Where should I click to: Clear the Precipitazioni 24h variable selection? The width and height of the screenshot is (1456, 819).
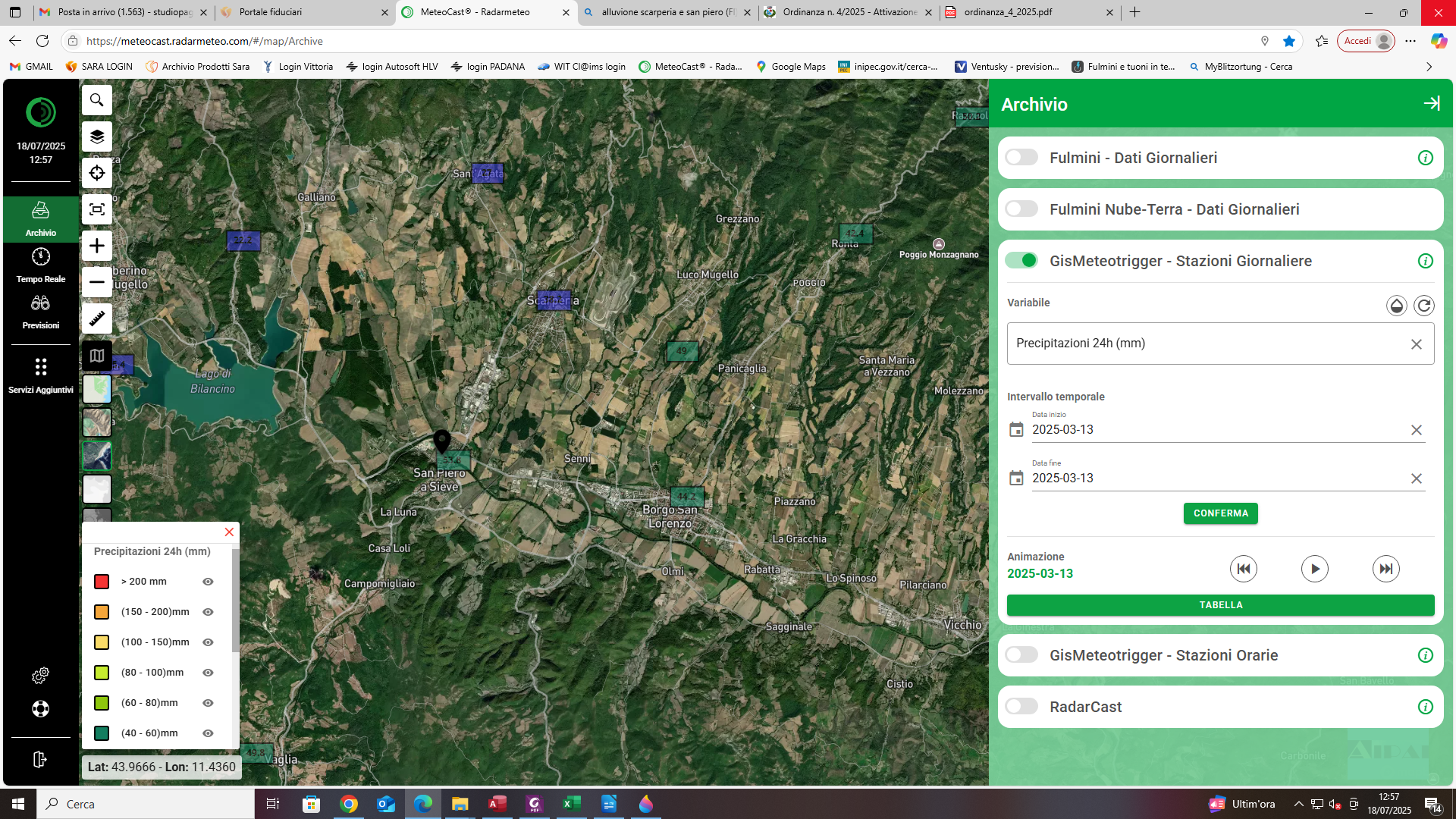(1417, 344)
